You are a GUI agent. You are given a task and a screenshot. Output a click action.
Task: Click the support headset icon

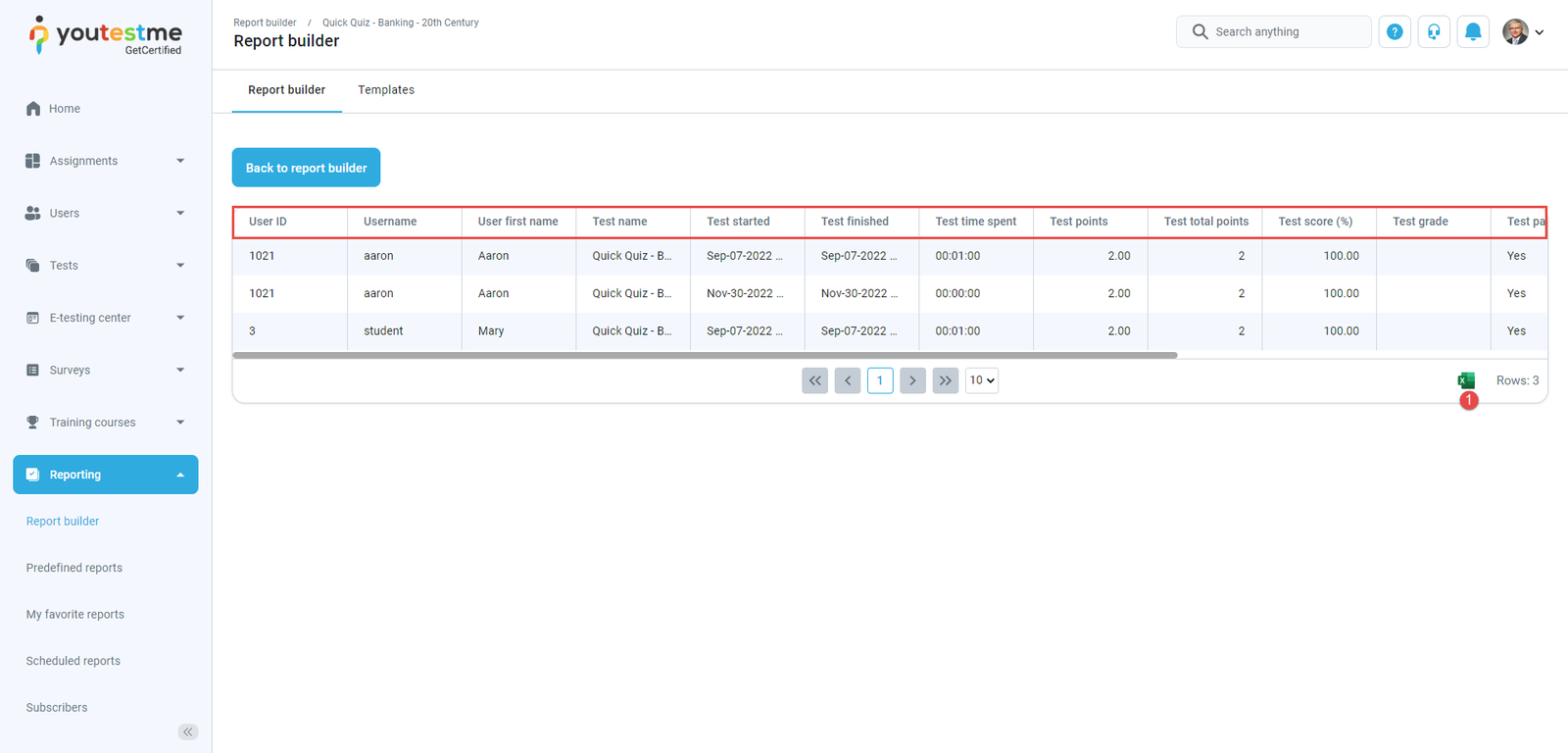[1434, 32]
